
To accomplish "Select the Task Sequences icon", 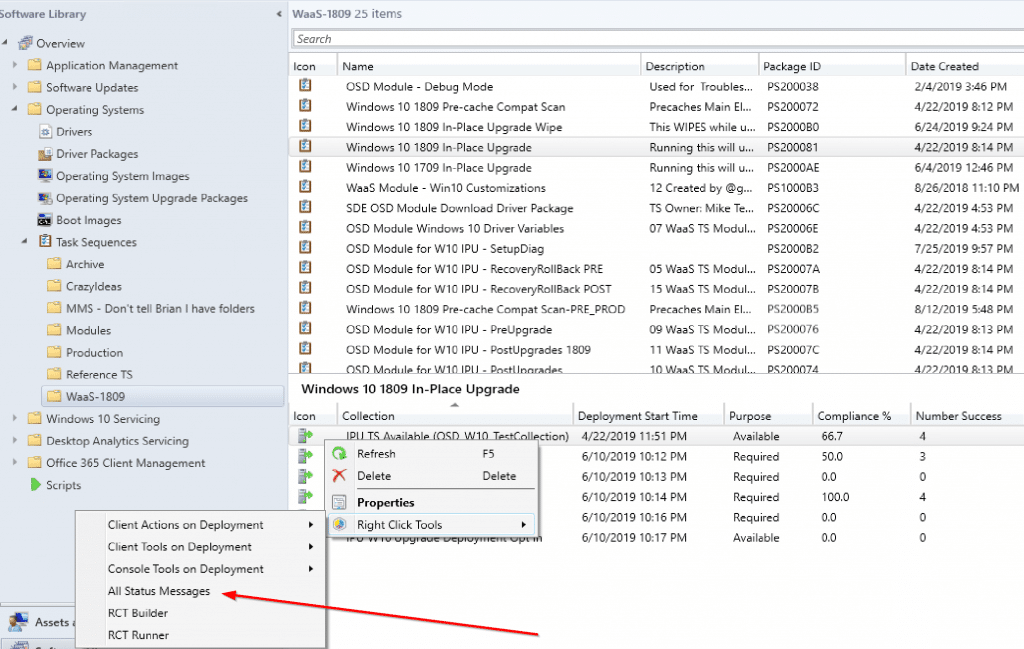I will pyautogui.click(x=46, y=242).
